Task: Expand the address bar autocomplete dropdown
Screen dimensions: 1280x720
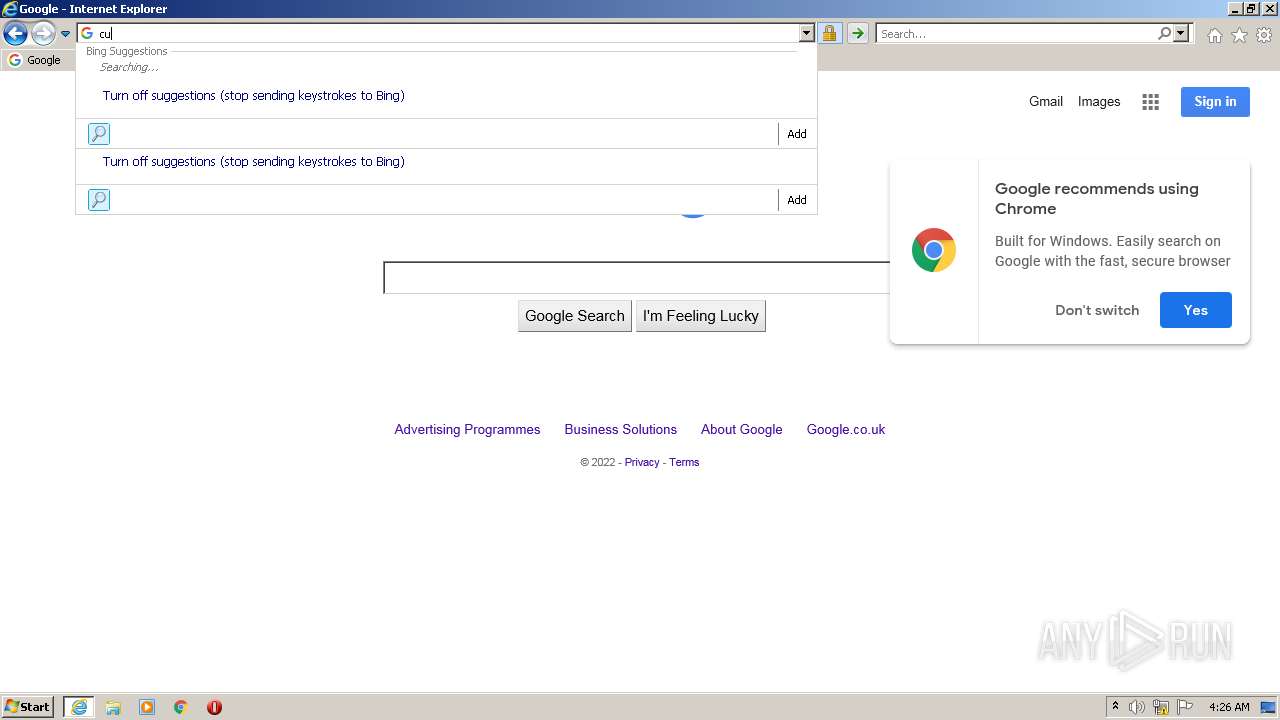Action: tap(806, 33)
